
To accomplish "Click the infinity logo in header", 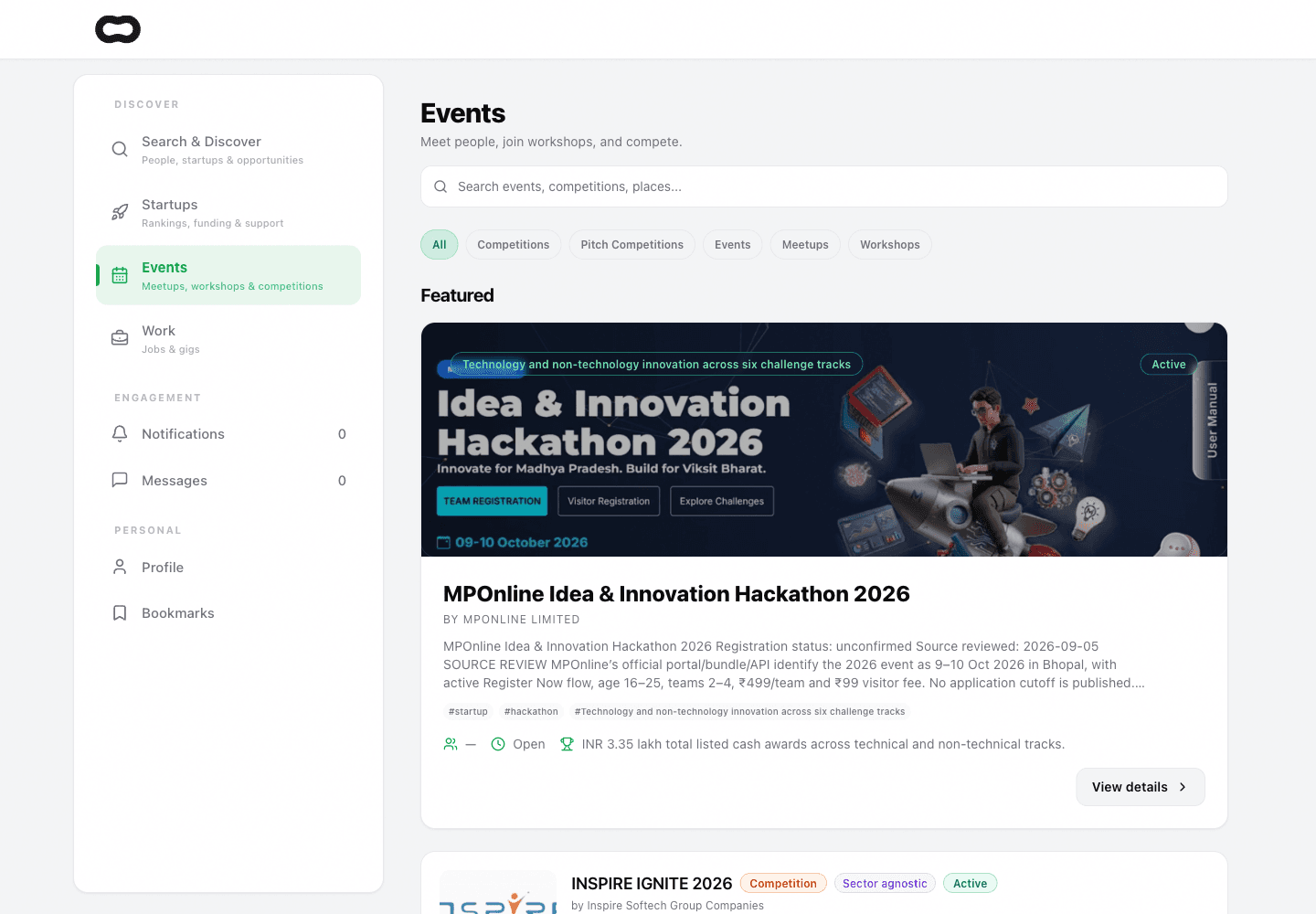I will pos(118,29).
